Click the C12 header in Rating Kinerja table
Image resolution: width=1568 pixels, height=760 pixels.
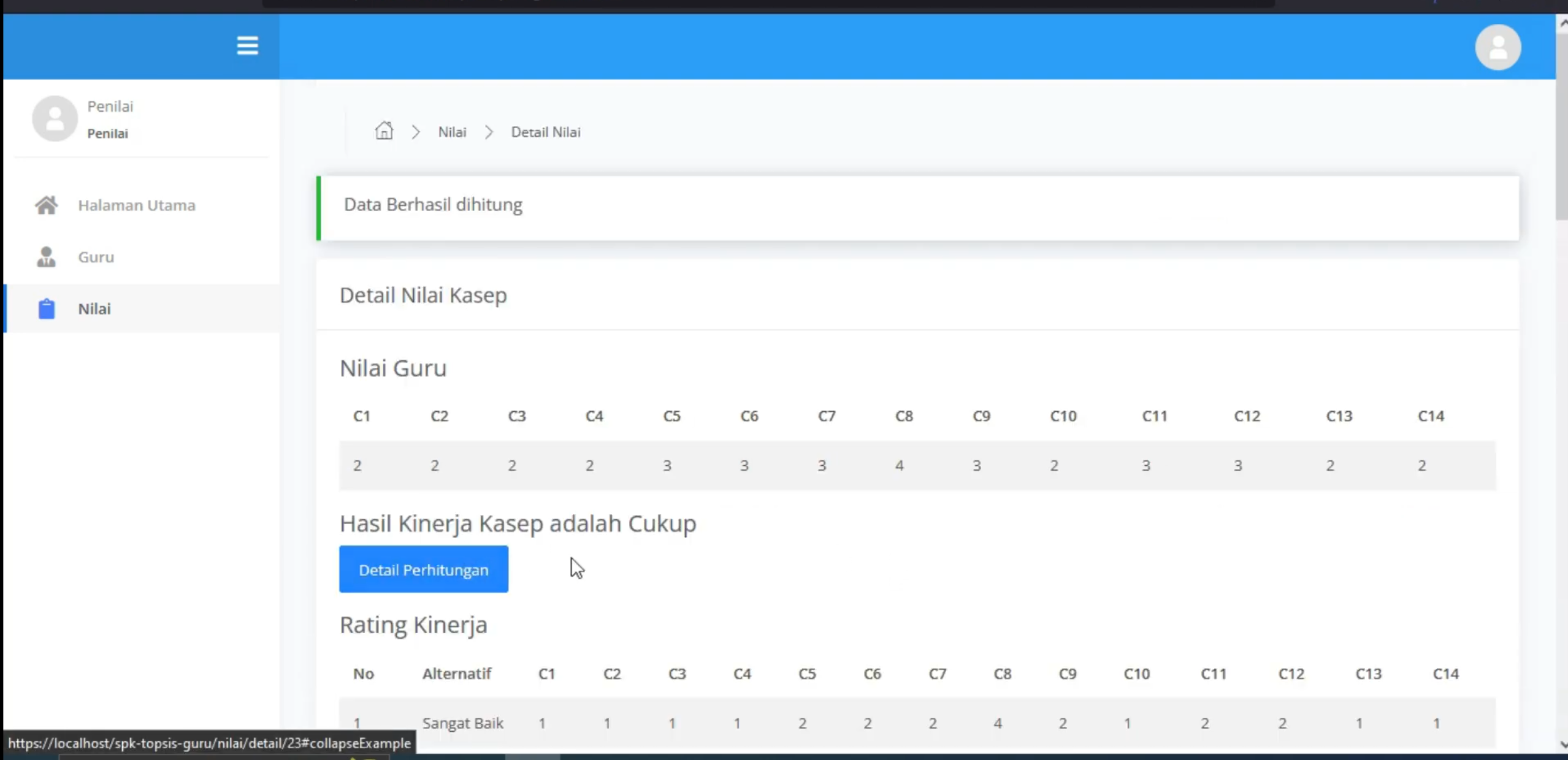(x=1291, y=674)
